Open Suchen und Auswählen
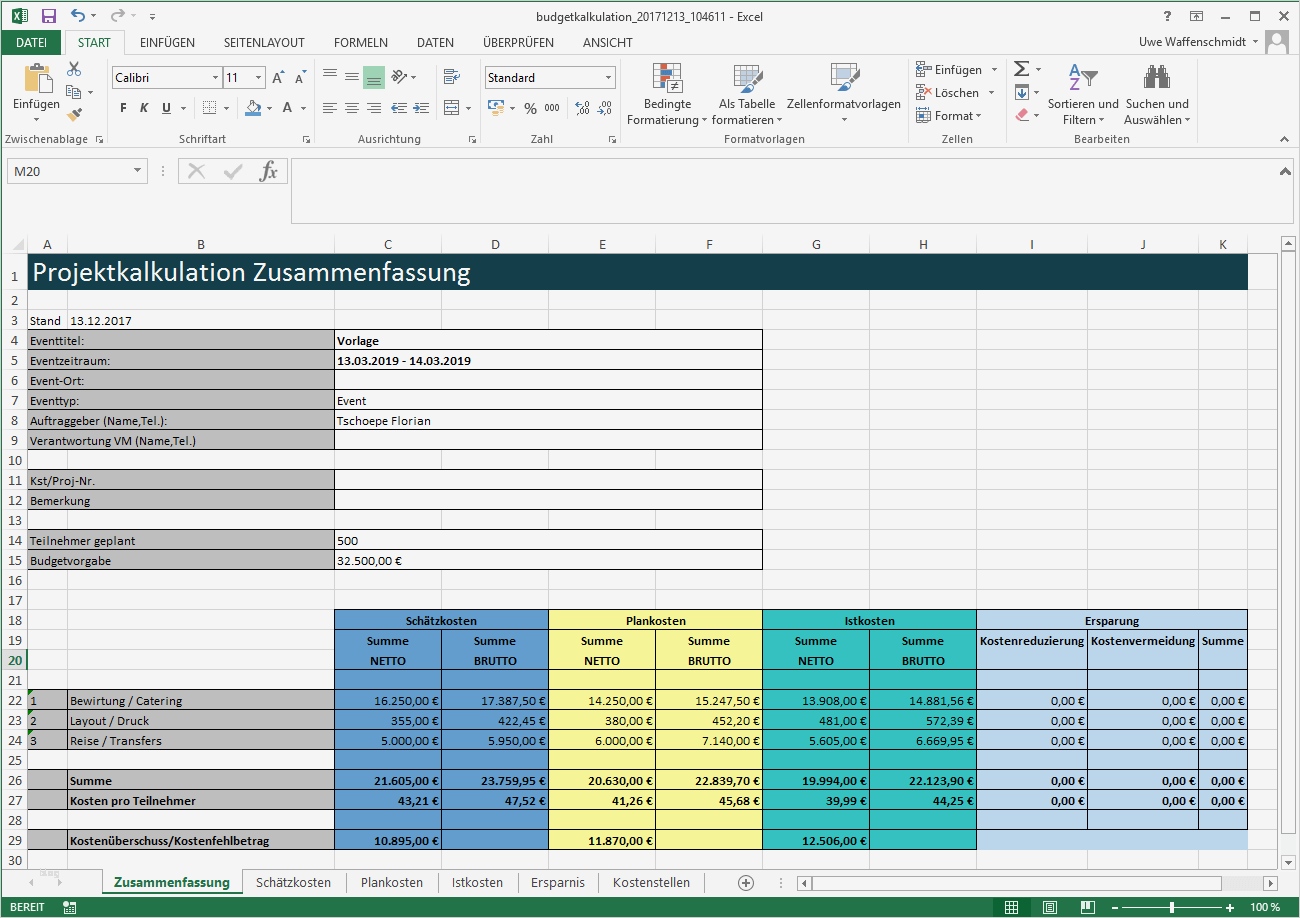1300x918 pixels. [x=1156, y=95]
